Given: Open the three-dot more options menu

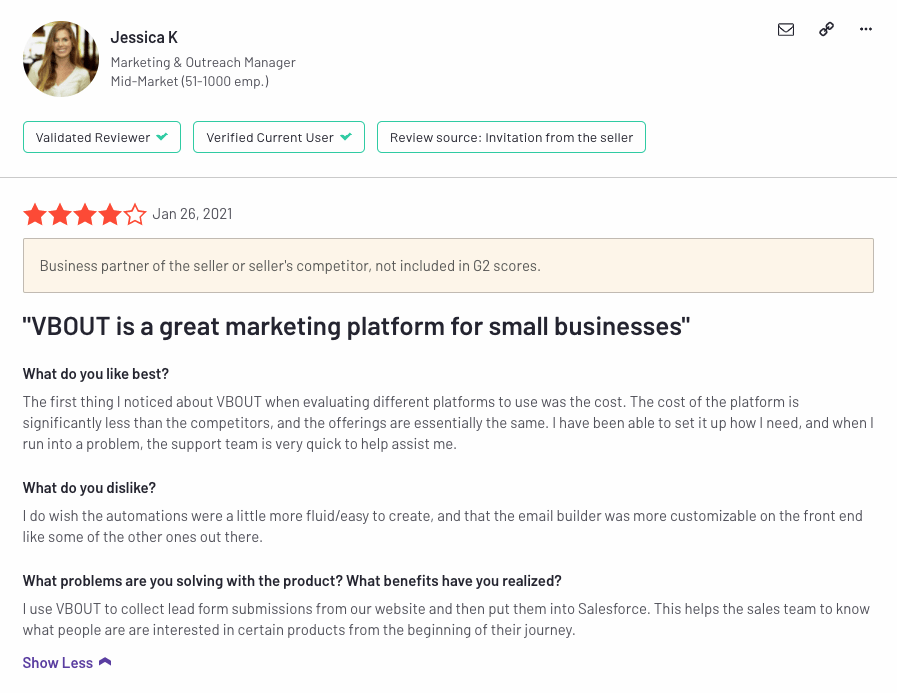Looking at the screenshot, I should click(866, 30).
